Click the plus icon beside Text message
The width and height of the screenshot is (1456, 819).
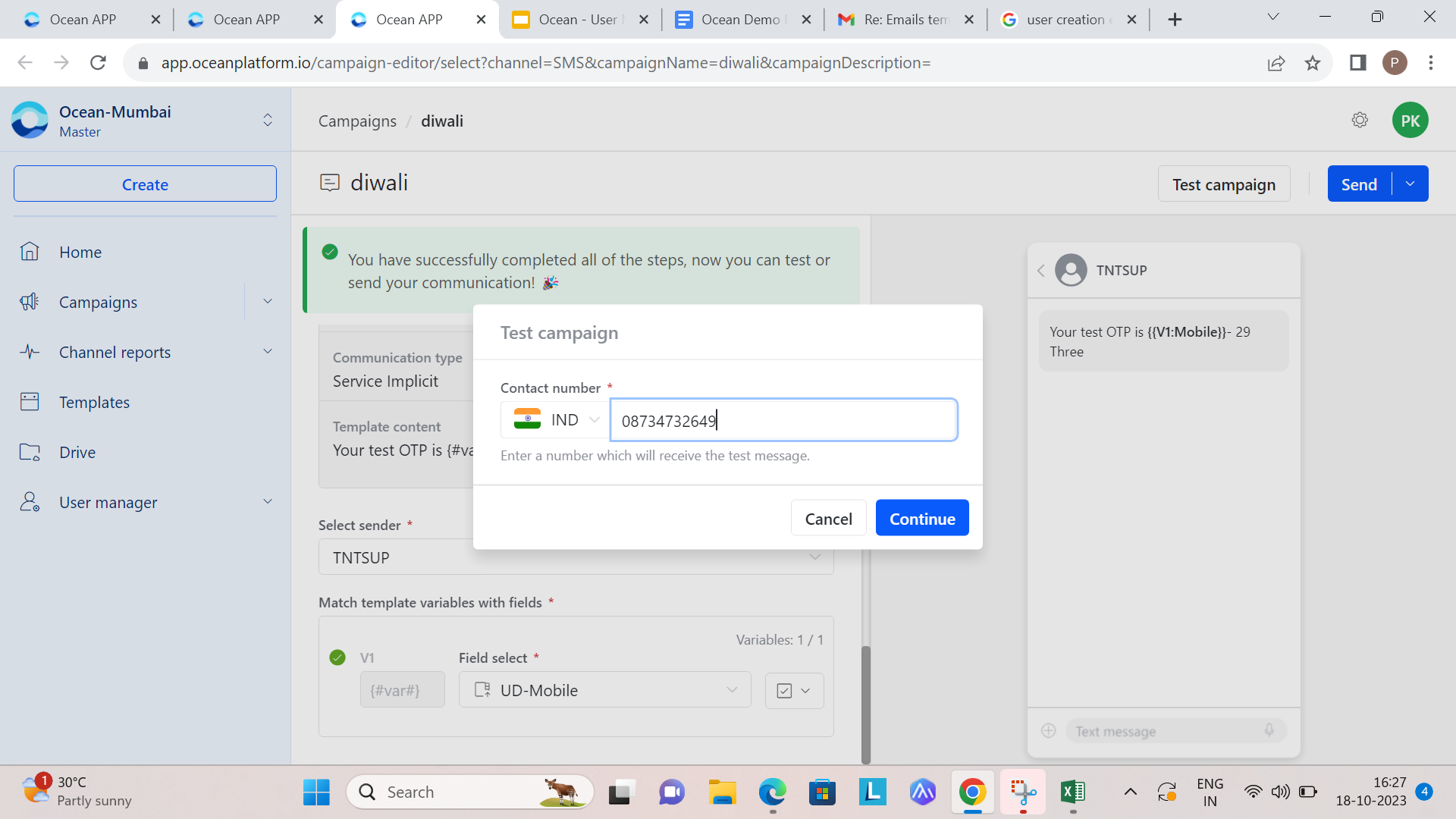(1049, 731)
